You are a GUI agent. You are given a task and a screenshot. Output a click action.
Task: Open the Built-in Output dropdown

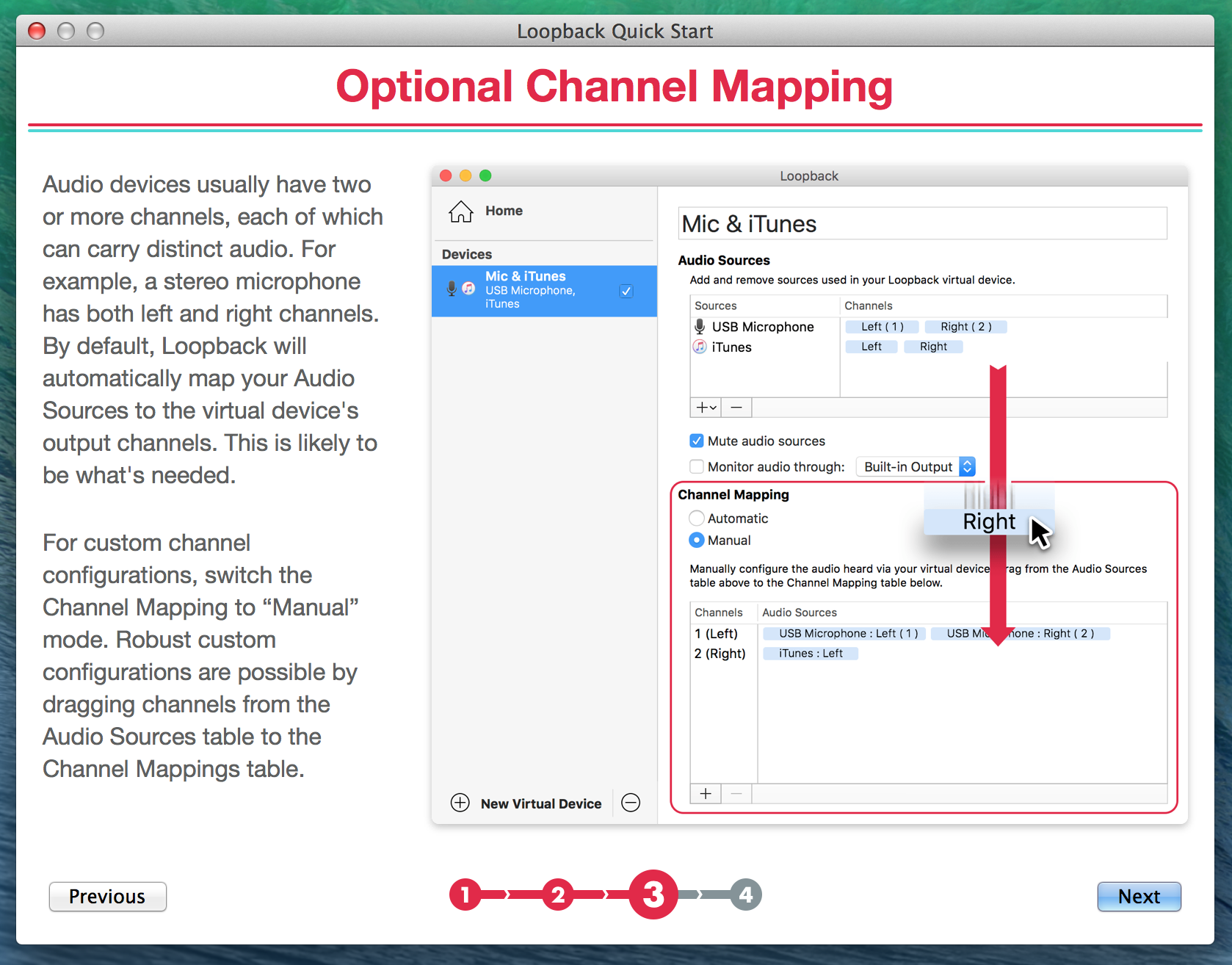(916, 466)
